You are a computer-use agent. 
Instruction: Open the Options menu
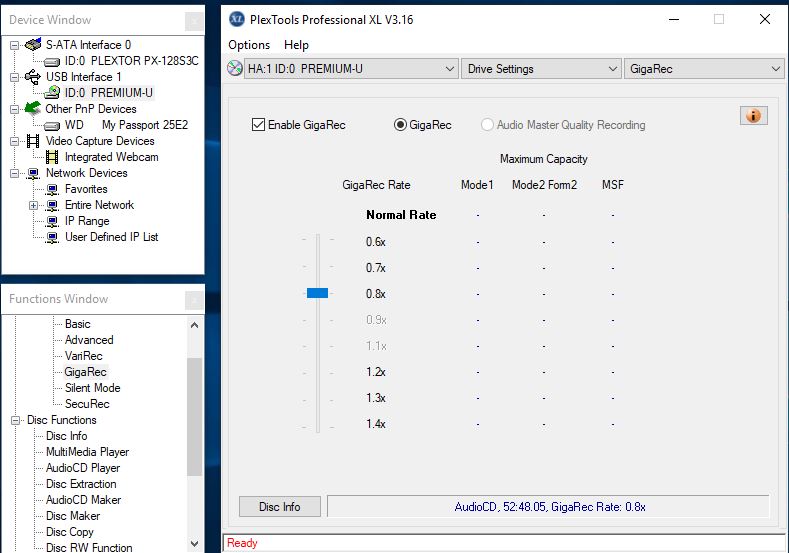pyautogui.click(x=249, y=45)
